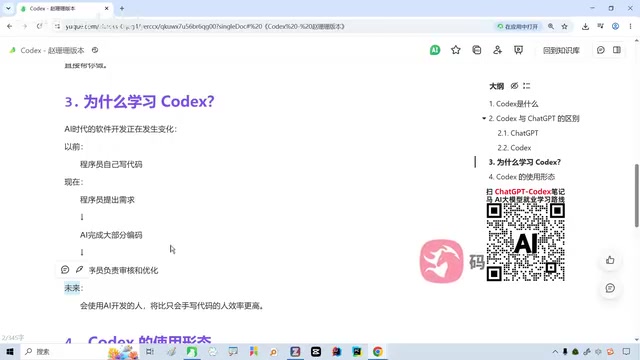The height and width of the screenshot is (360, 640).
Task: Open the add collaborator icon
Action: (x=497, y=50)
